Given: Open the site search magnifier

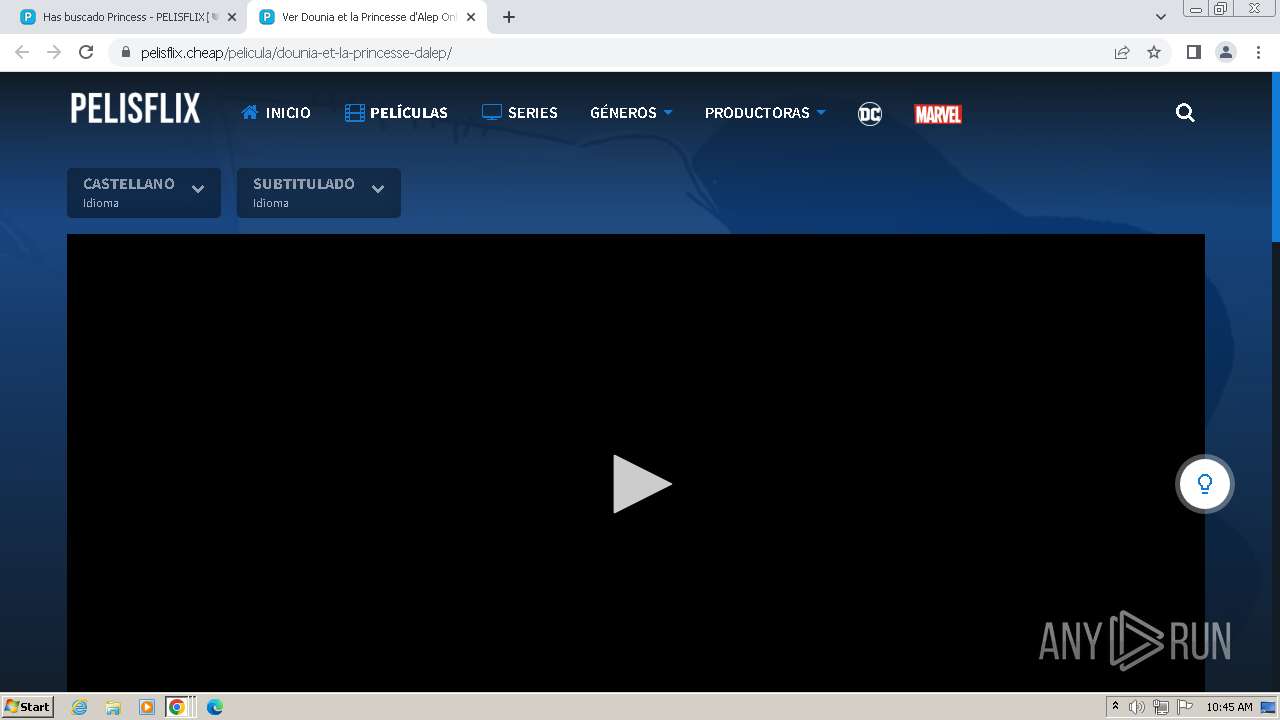Looking at the screenshot, I should (x=1185, y=113).
